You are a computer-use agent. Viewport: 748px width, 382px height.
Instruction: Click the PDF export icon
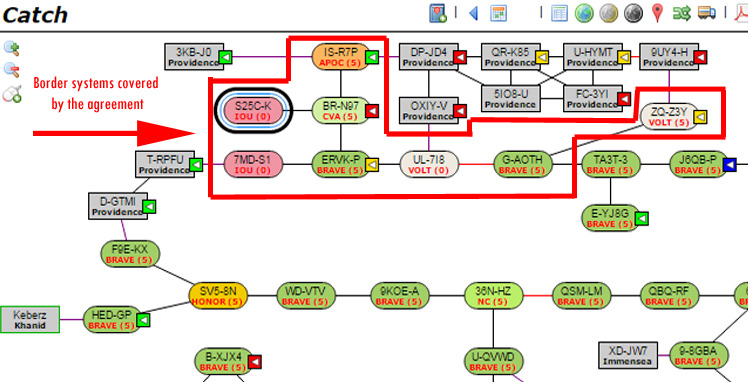click(741, 13)
